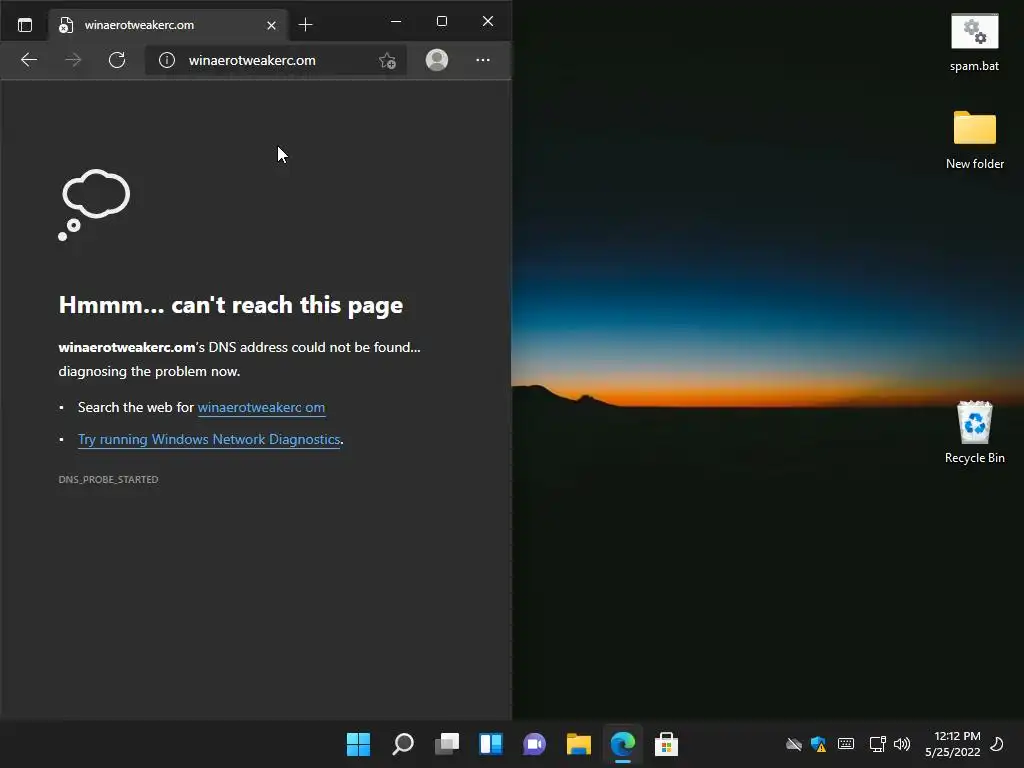Select the Recycle Bin on desktop

(974, 433)
